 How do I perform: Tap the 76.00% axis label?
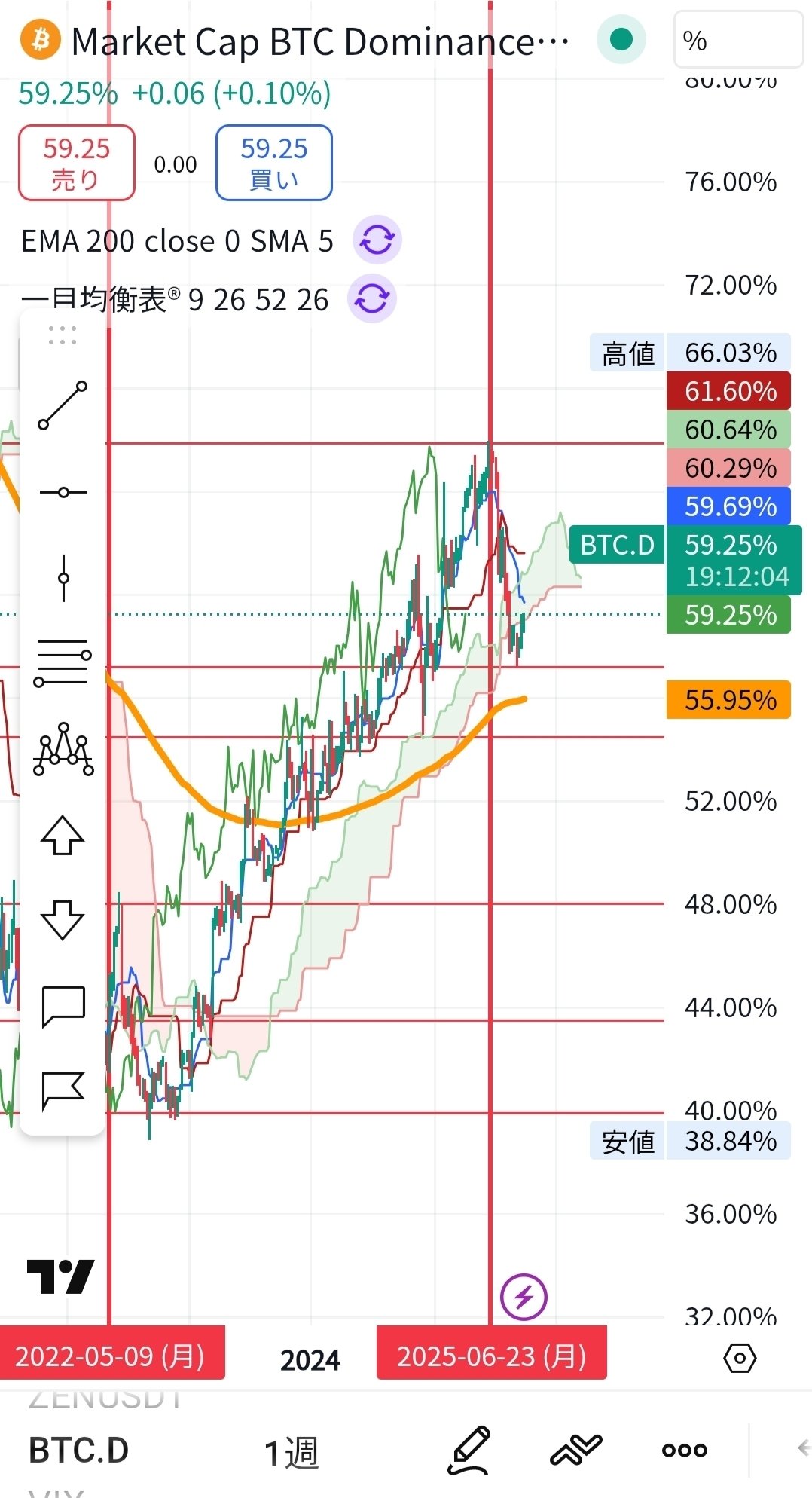pos(731,182)
